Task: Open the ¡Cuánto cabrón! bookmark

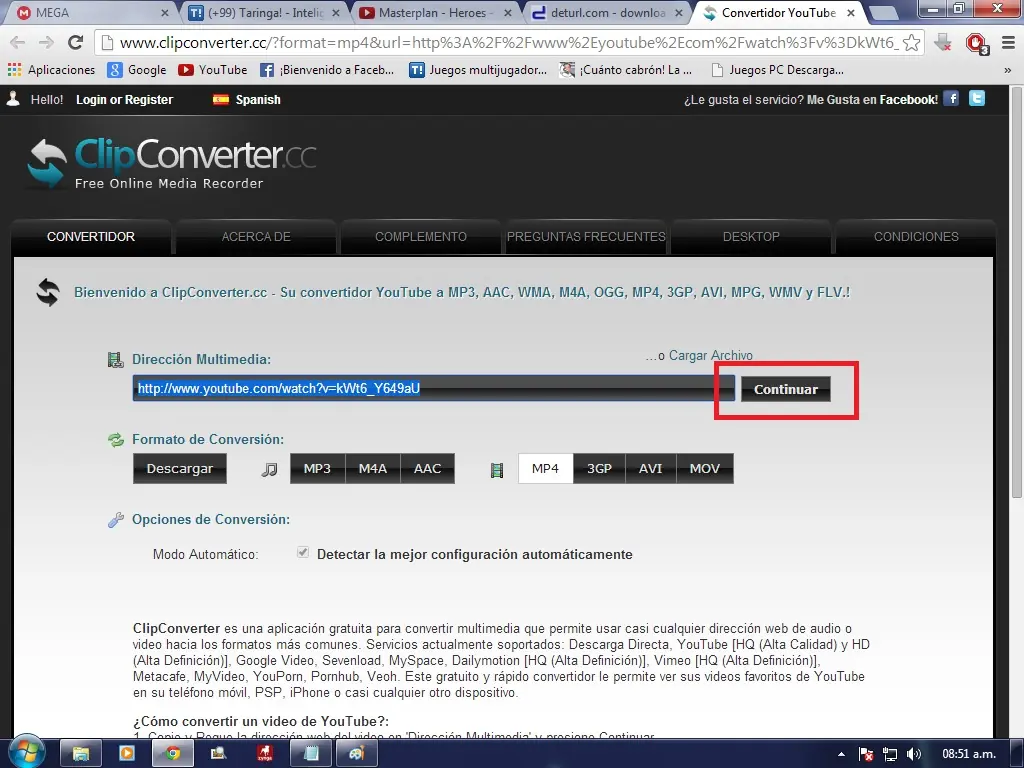Action: point(626,69)
